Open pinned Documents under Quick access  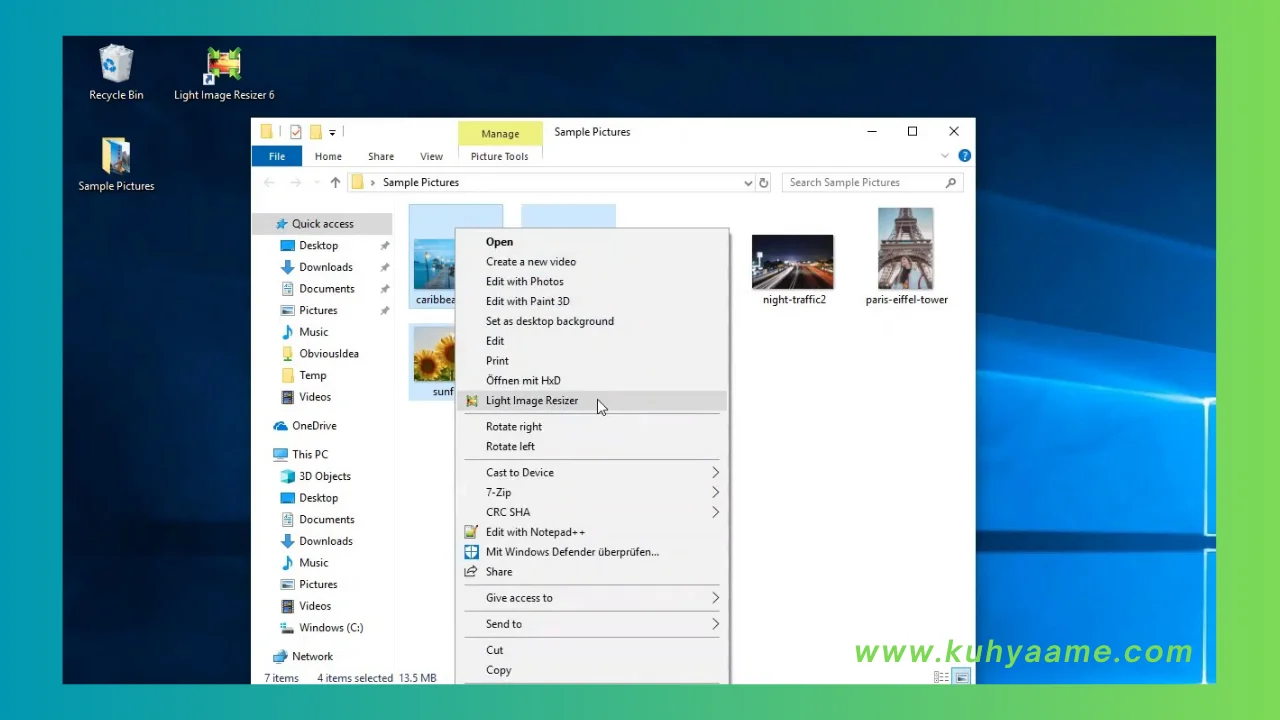pyautogui.click(x=326, y=289)
